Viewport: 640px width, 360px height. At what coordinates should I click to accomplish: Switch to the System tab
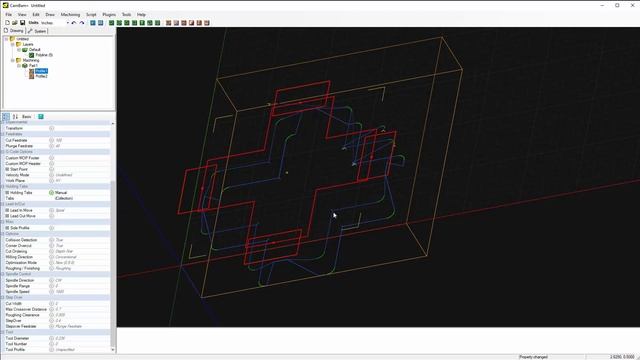[x=37, y=31]
